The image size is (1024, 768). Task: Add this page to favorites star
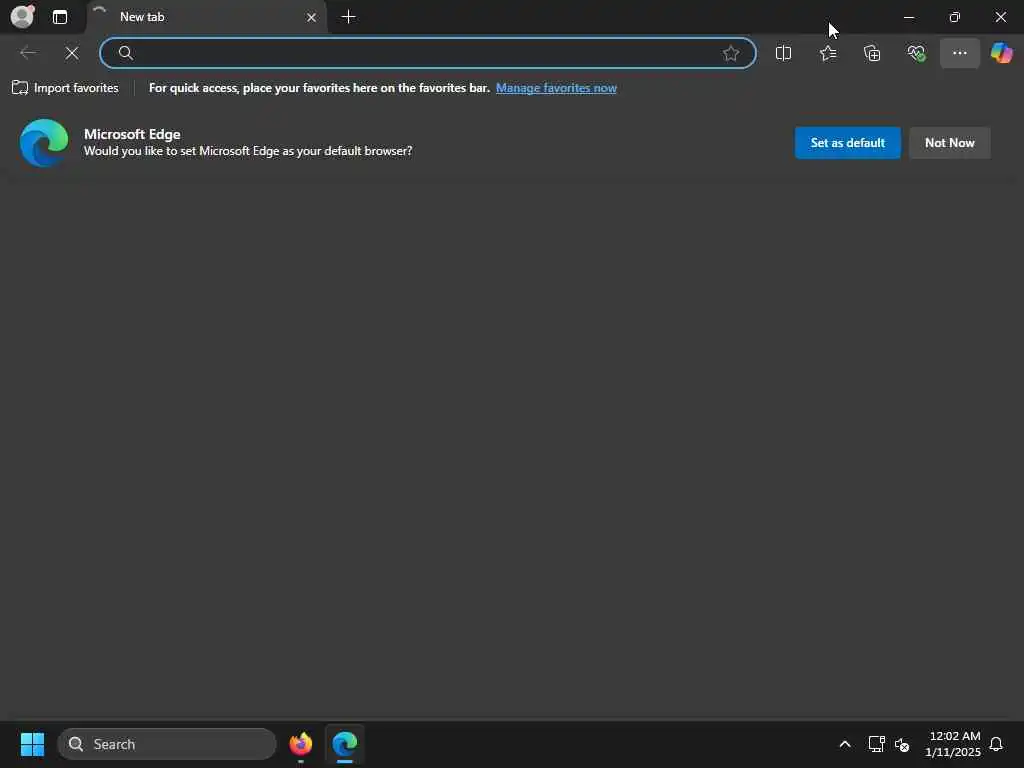(731, 53)
